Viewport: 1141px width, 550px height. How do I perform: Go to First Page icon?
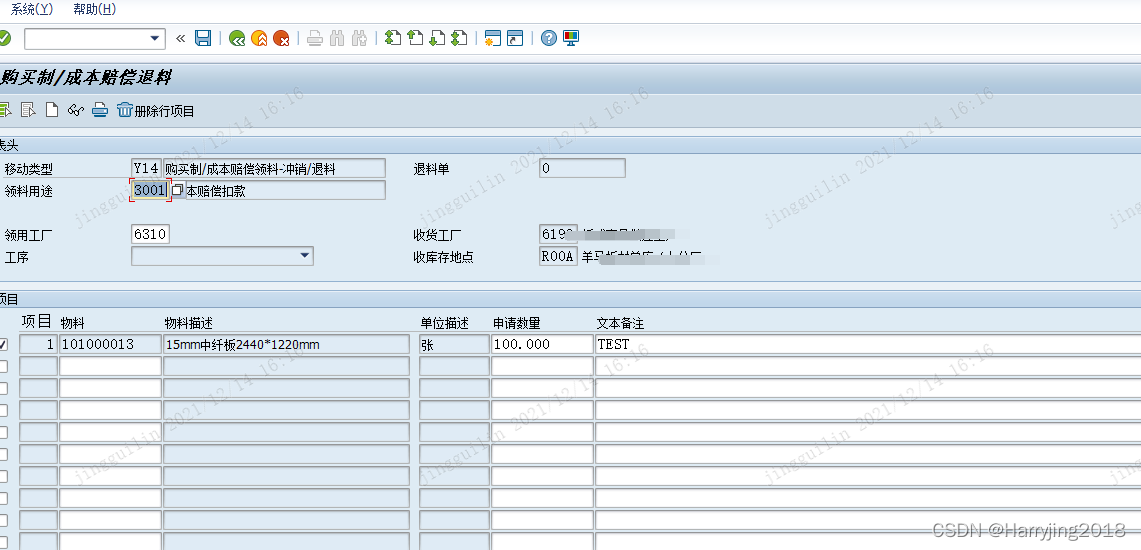(x=393, y=39)
